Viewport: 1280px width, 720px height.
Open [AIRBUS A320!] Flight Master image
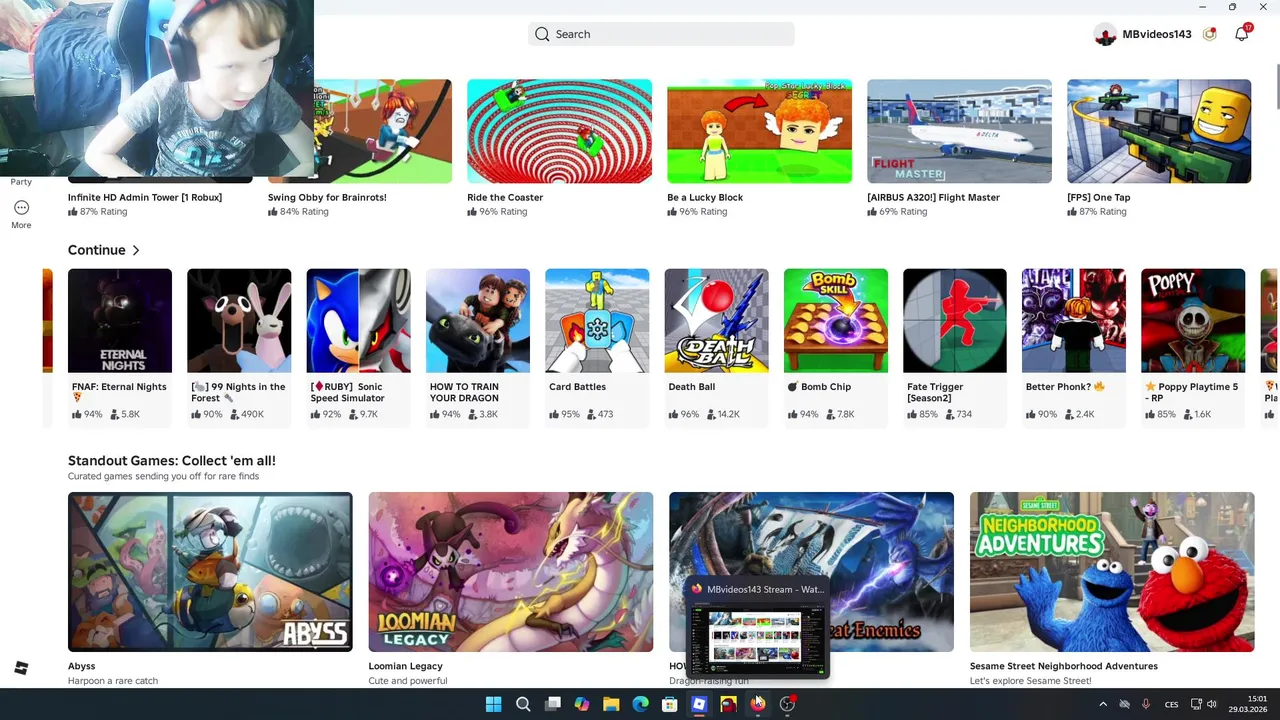[959, 131]
